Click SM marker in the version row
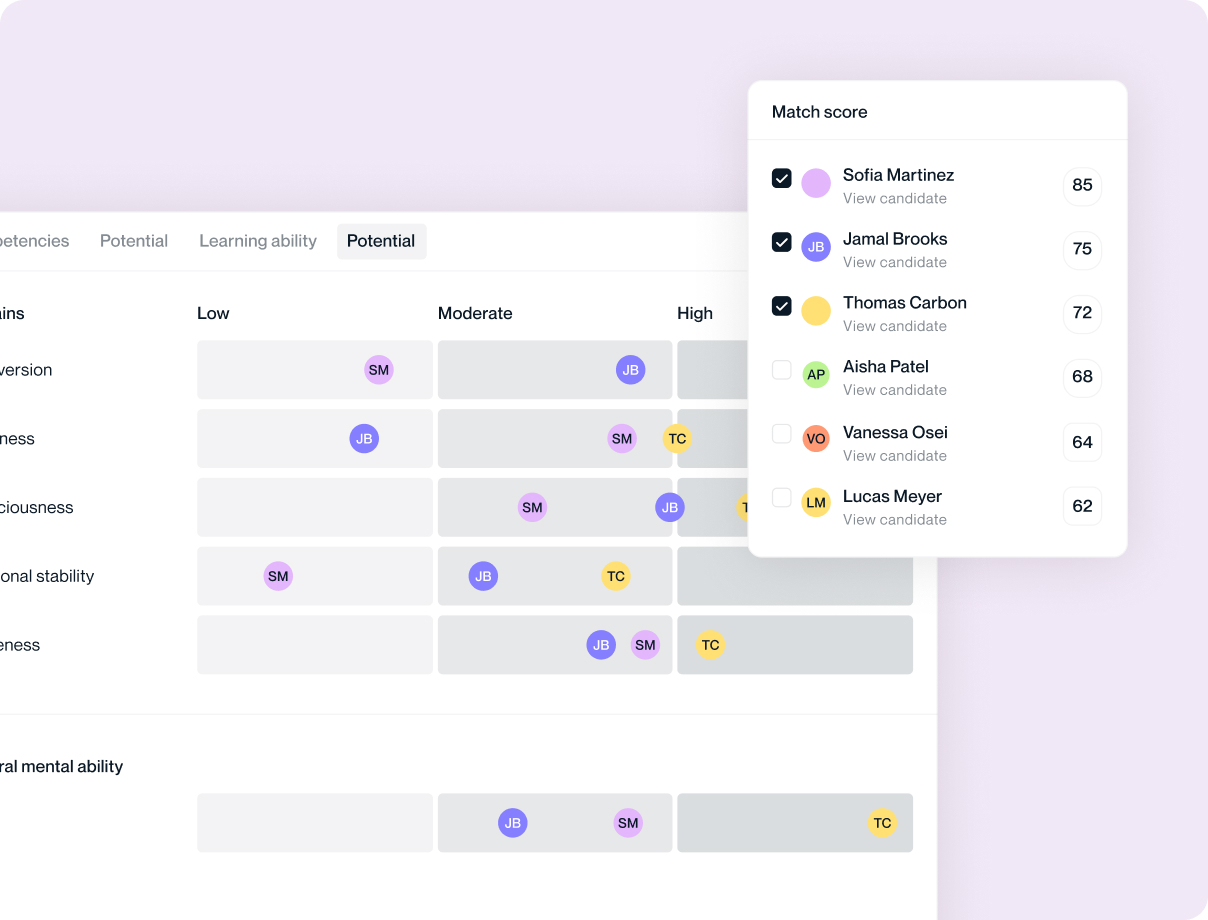This screenshot has height=920, width=1208. tap(379, 370)
